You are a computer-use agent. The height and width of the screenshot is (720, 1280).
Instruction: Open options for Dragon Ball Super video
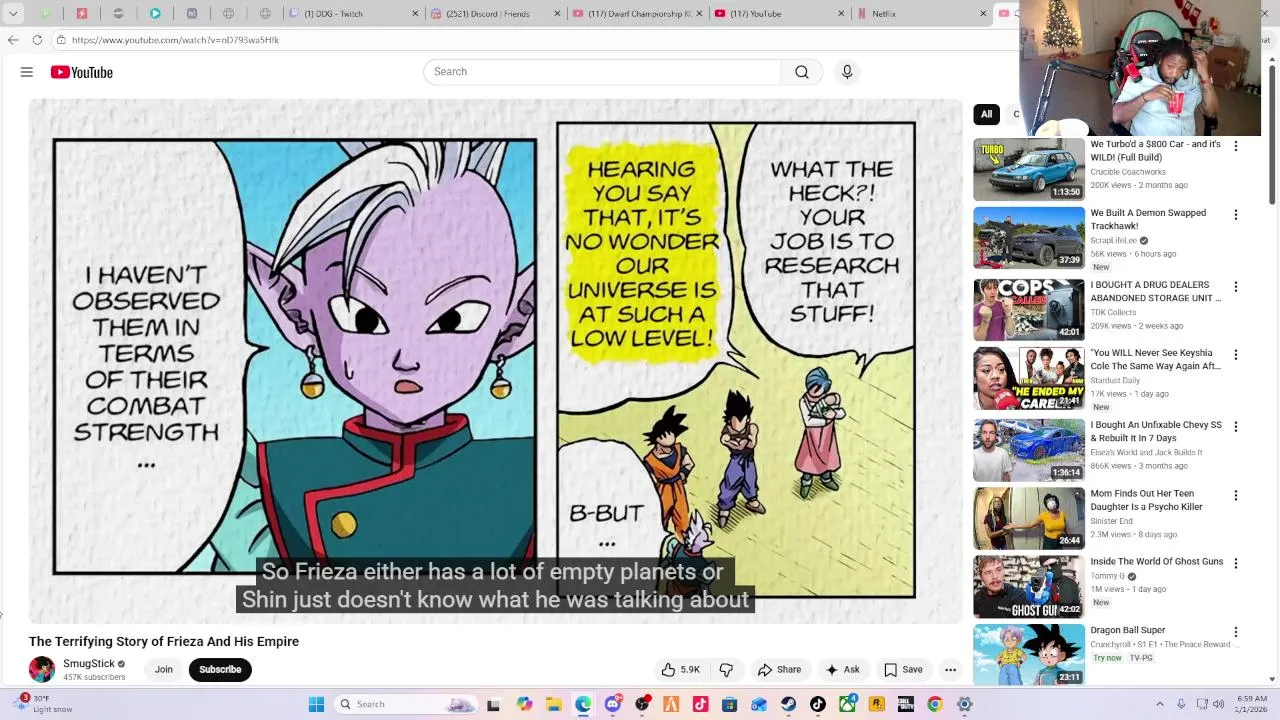(x=1236, y=632)
